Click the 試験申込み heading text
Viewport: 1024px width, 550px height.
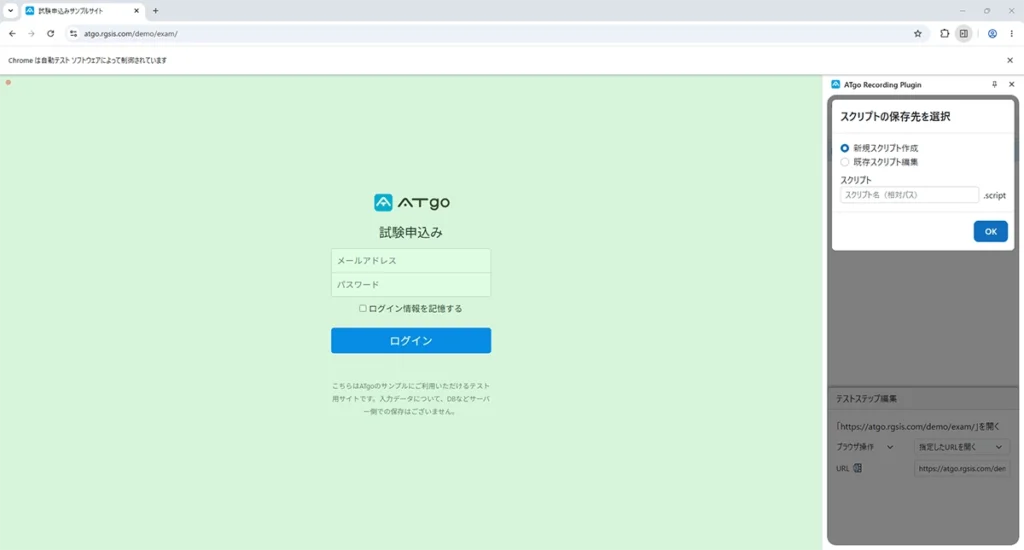click(411, 233)
